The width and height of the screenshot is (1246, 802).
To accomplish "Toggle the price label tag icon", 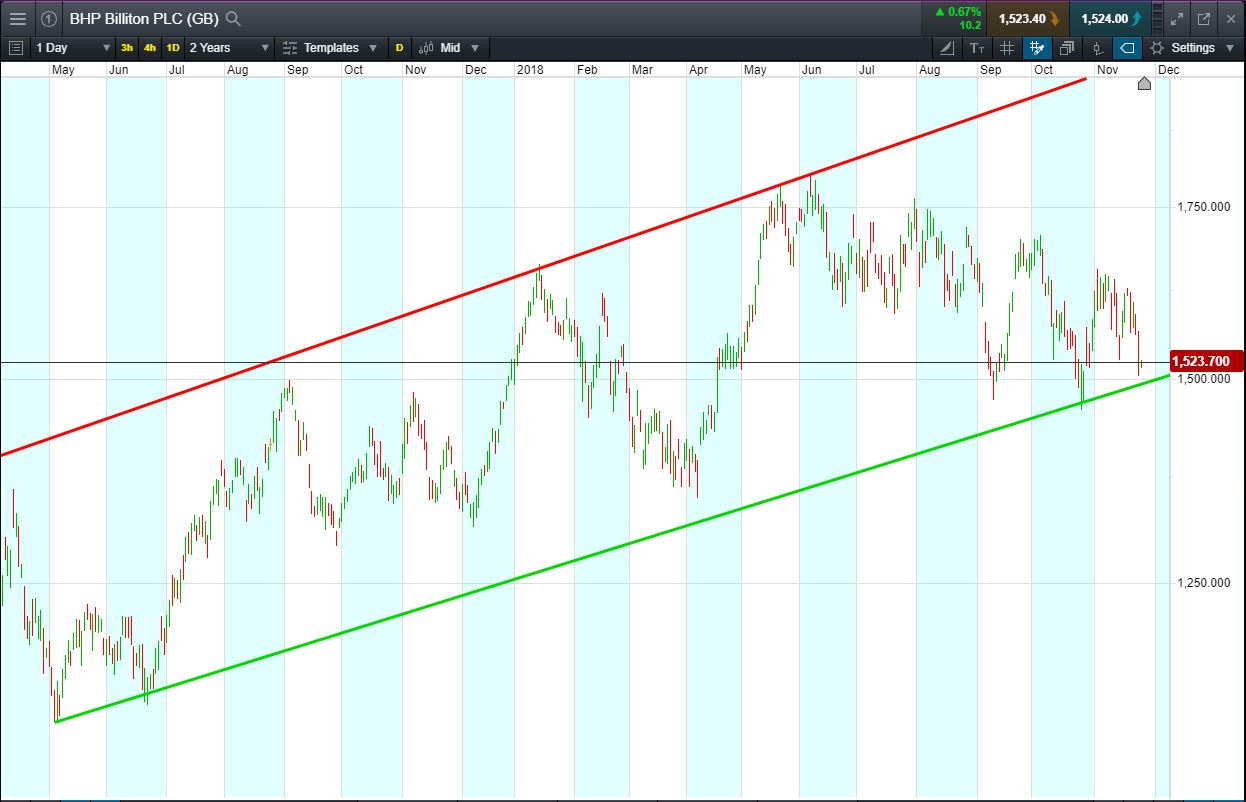I will 1127,47.
